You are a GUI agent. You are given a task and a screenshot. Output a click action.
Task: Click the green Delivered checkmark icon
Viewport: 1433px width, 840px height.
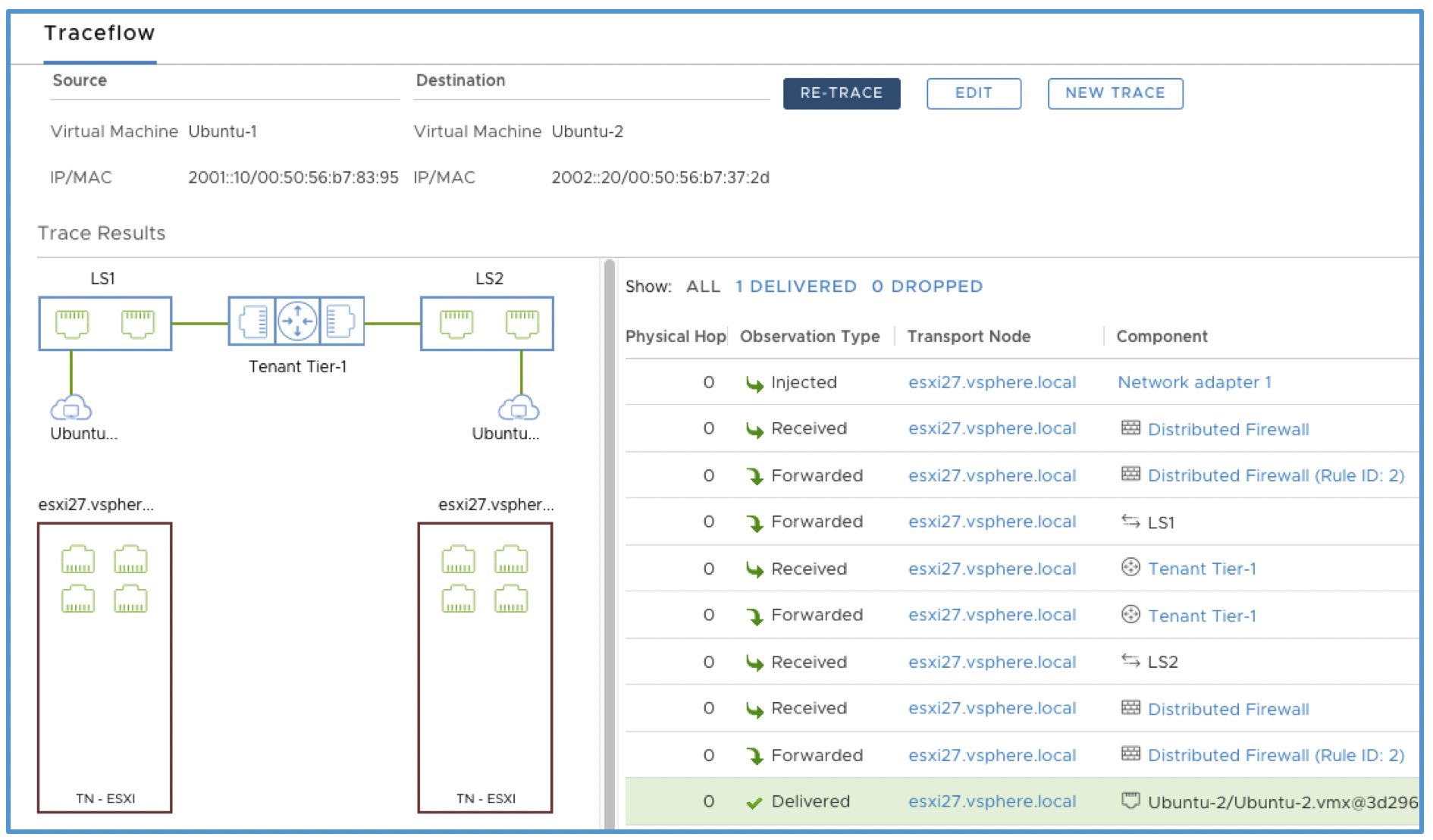[754, 803]
